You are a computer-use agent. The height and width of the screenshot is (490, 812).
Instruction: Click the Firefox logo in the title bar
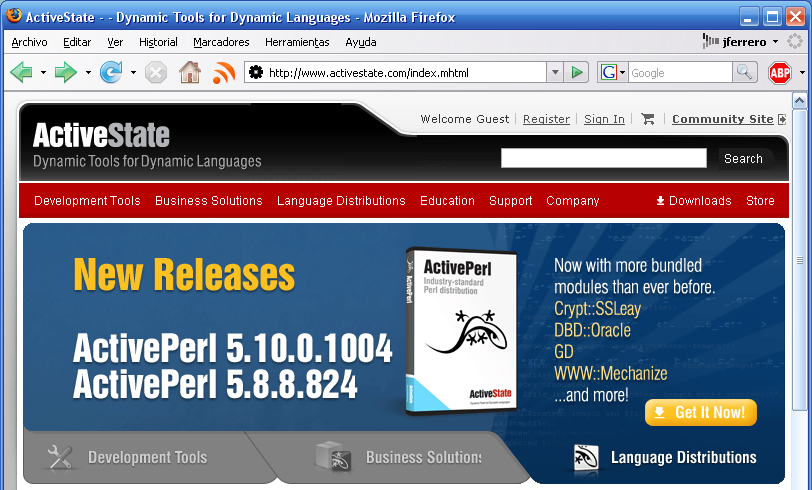[14, 16]
